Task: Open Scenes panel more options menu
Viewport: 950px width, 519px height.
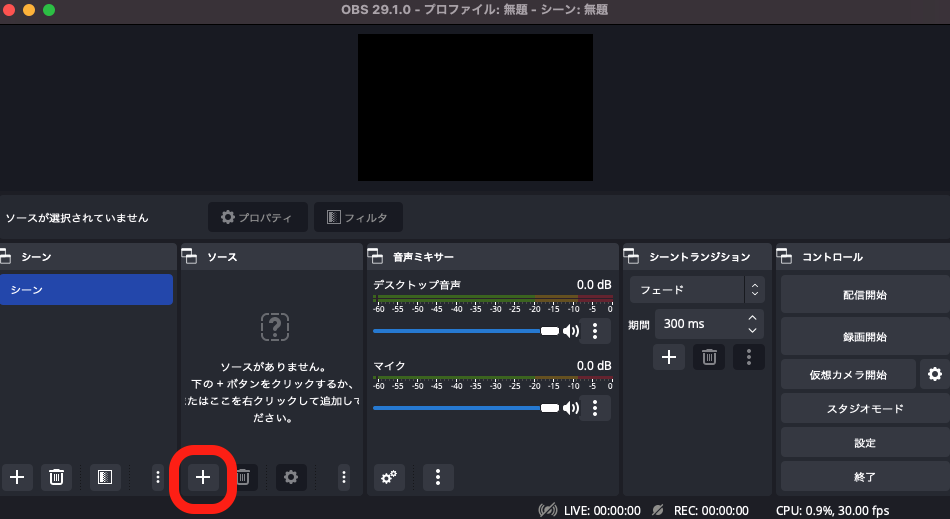Action: pos(158,477)
